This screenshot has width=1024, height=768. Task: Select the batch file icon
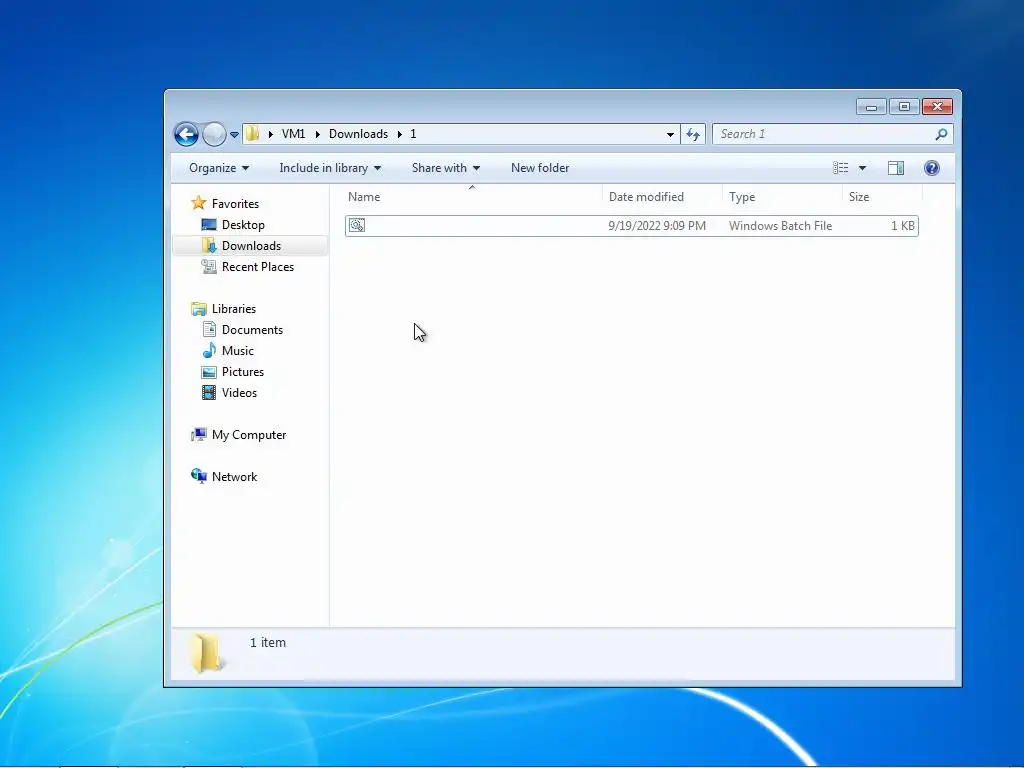[357, 225]
